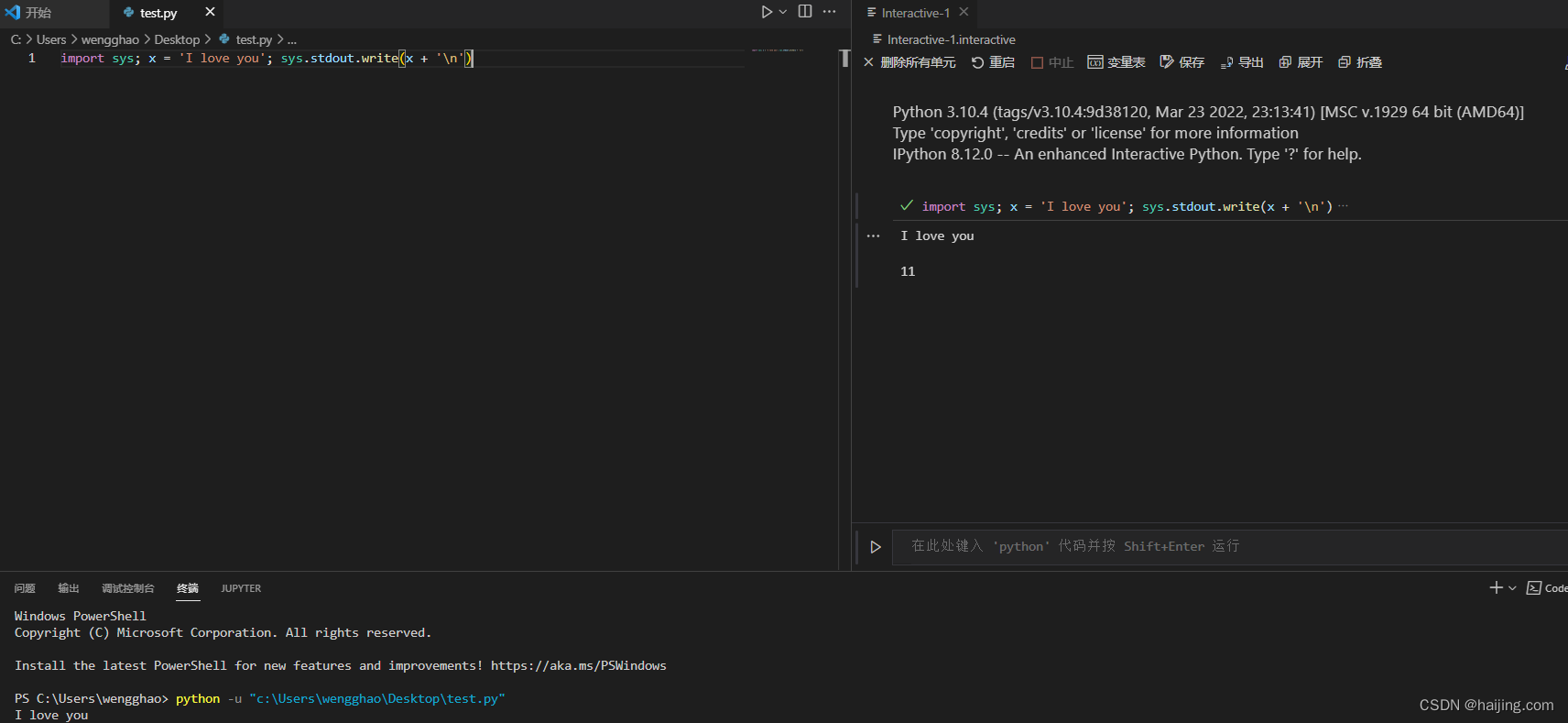
Task: Focus the Python code input box
Action: pyautogui.click(x=1229, y=546)
